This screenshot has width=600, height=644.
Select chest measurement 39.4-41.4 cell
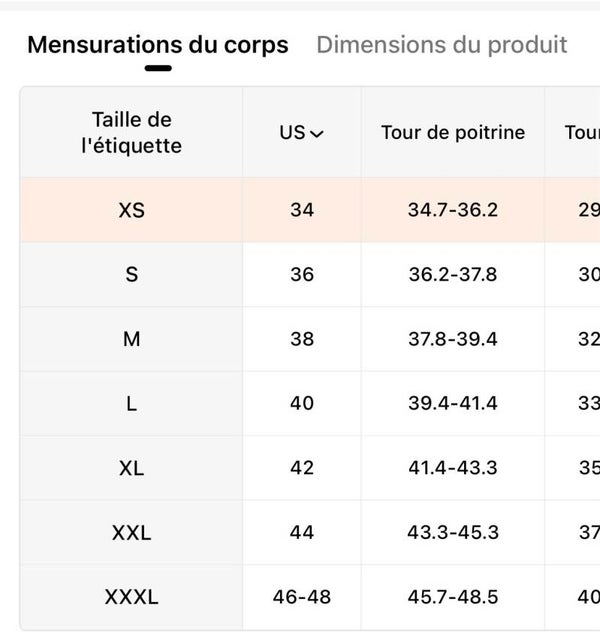click(x=452, y=403)
